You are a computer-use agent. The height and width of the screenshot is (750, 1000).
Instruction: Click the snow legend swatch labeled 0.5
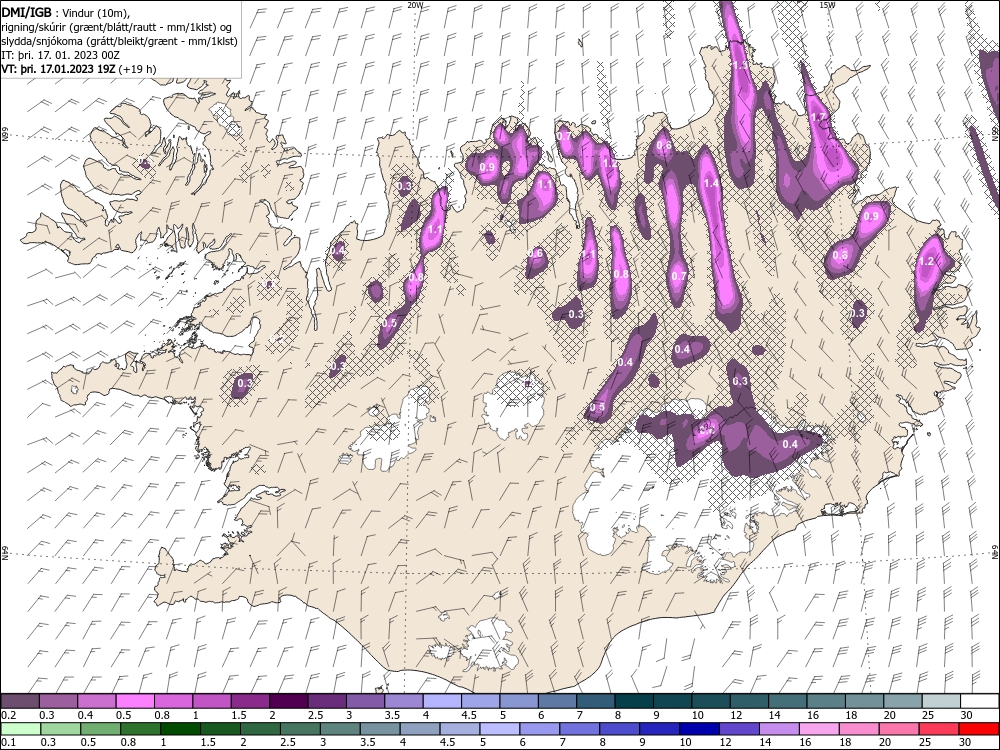pyautogui.click(x=135, y=701)
